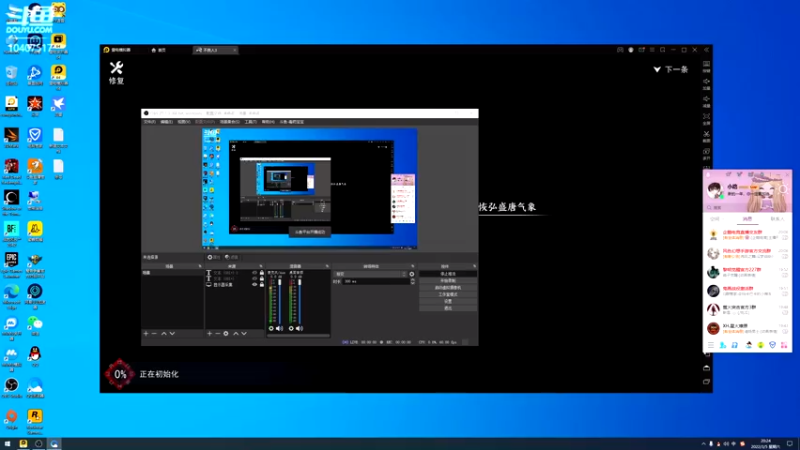Move source up with chevron
The width and height of the screenshot is (800, 450).
click(236, 334)
